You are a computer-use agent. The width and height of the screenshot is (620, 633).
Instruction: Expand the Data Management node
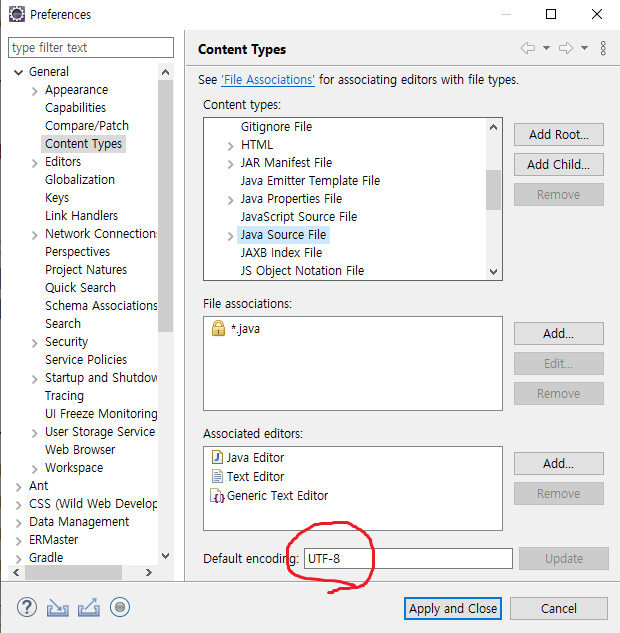18,523
